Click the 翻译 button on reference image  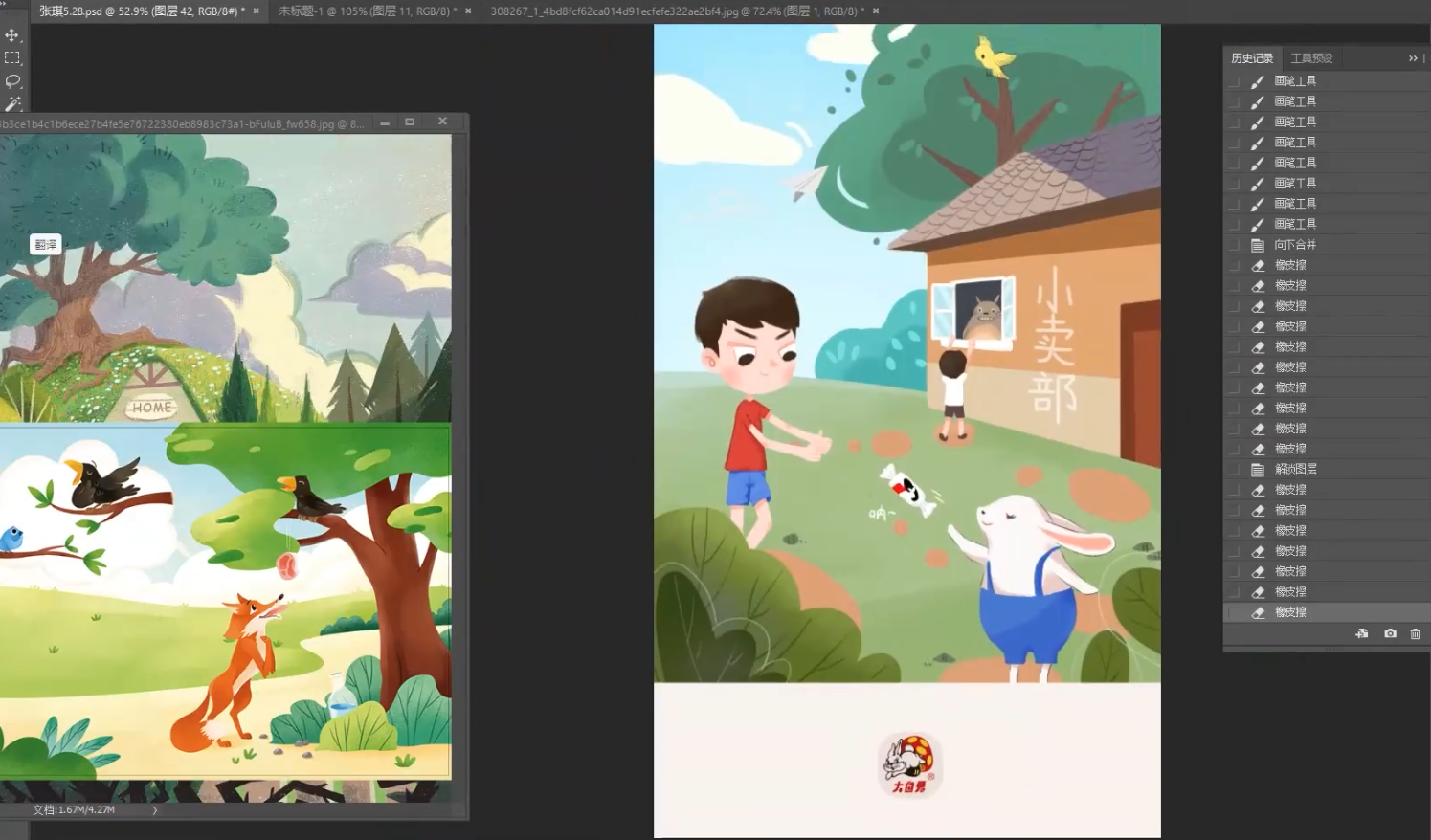(x=46, y=245)
